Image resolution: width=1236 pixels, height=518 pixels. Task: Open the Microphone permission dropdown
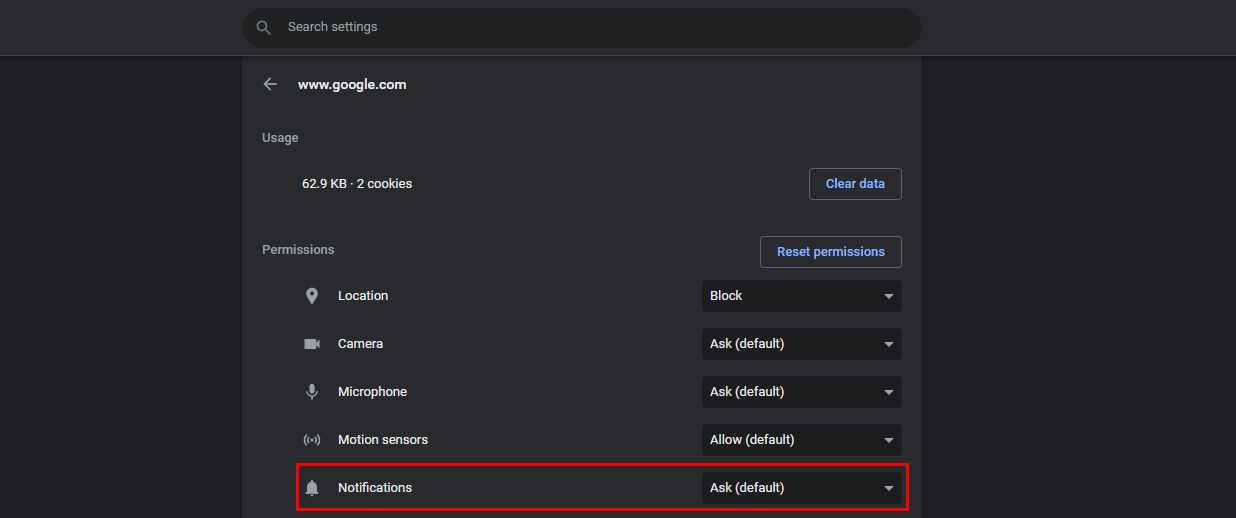[x=801, y=392]
